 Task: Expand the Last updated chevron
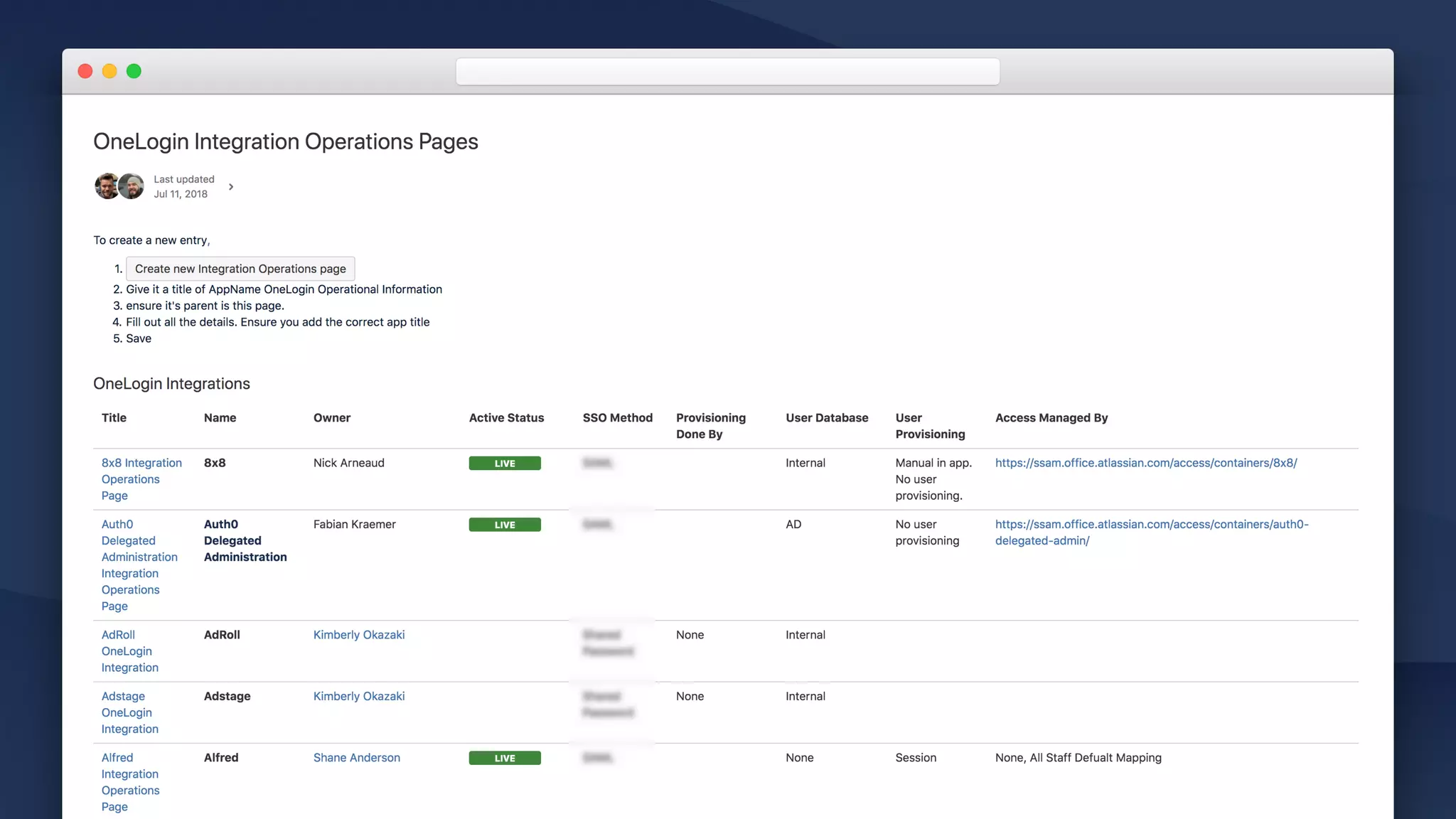pos(231,187)
